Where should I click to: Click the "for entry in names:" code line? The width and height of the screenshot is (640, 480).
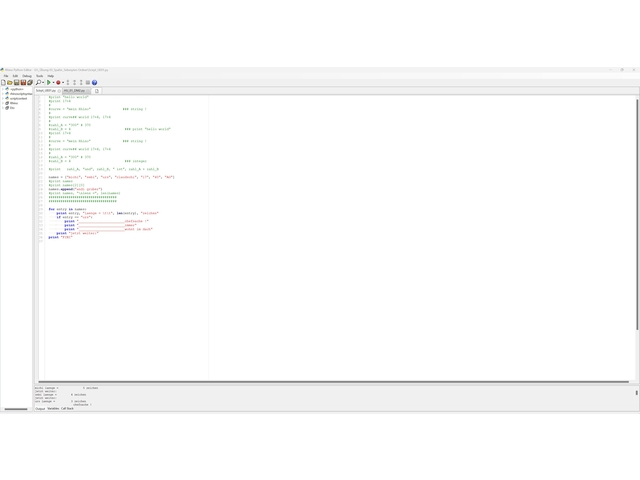click(67, 209)
